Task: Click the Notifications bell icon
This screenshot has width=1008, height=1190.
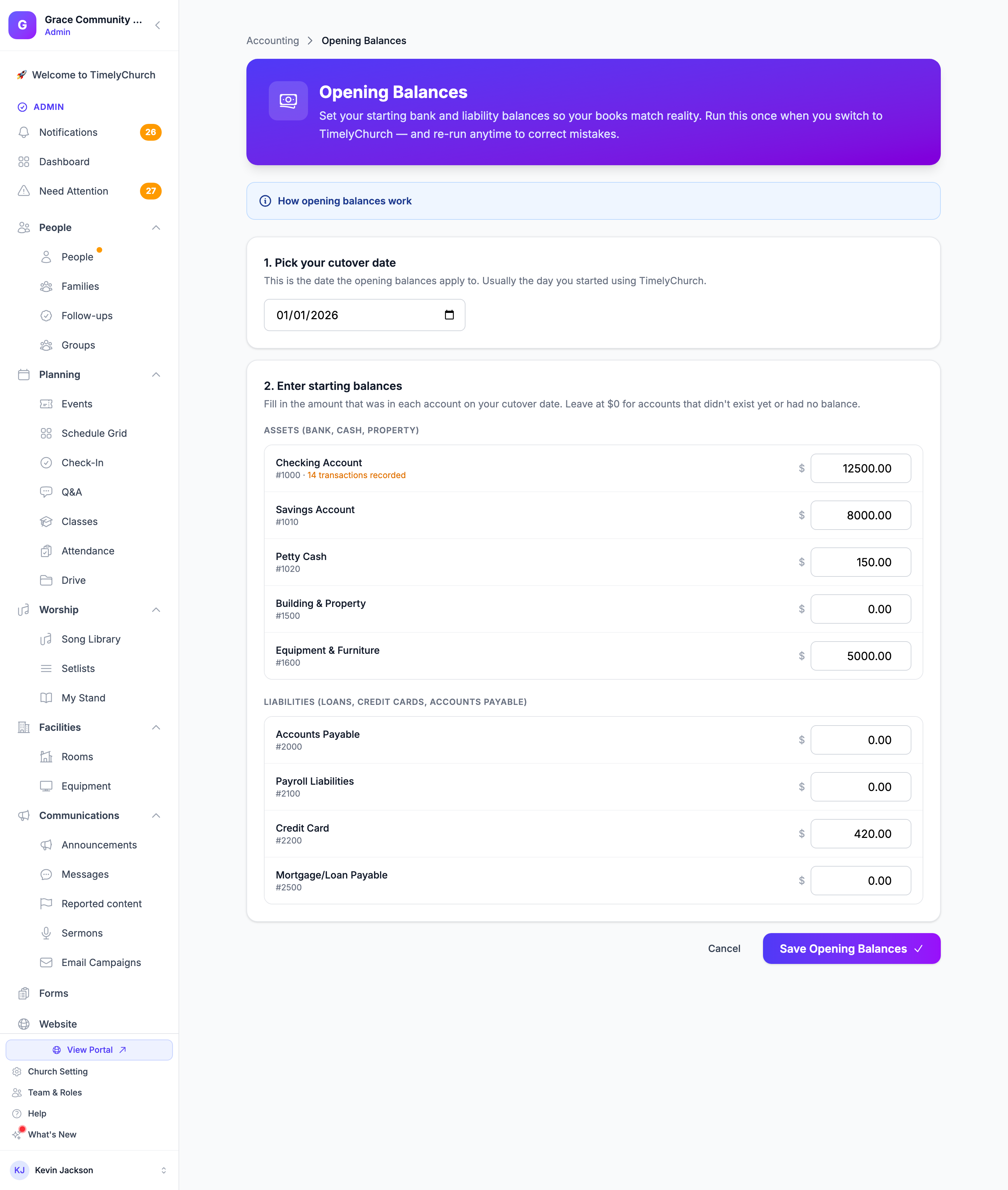Action: [23, 132]
